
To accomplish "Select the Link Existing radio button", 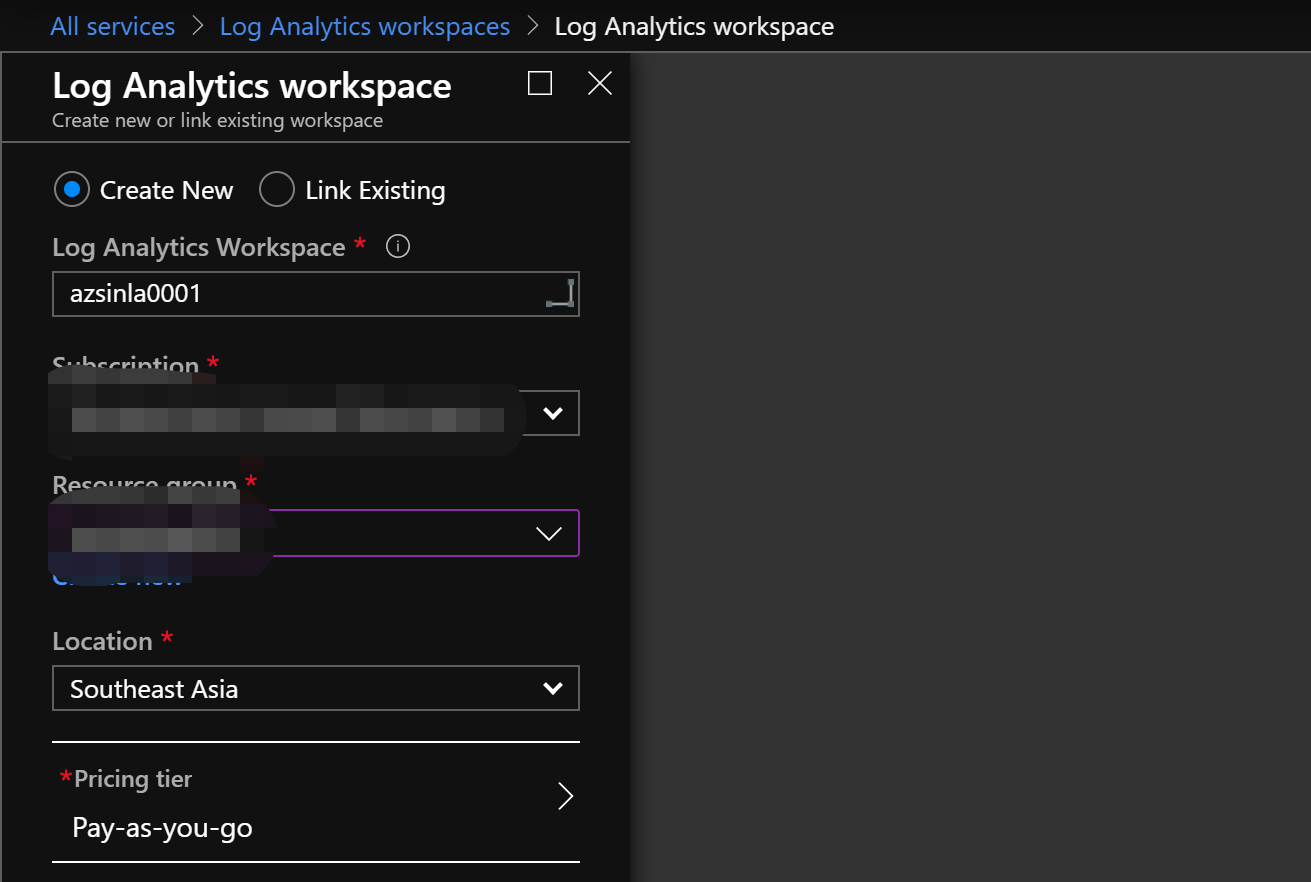I will pos(276,189).
